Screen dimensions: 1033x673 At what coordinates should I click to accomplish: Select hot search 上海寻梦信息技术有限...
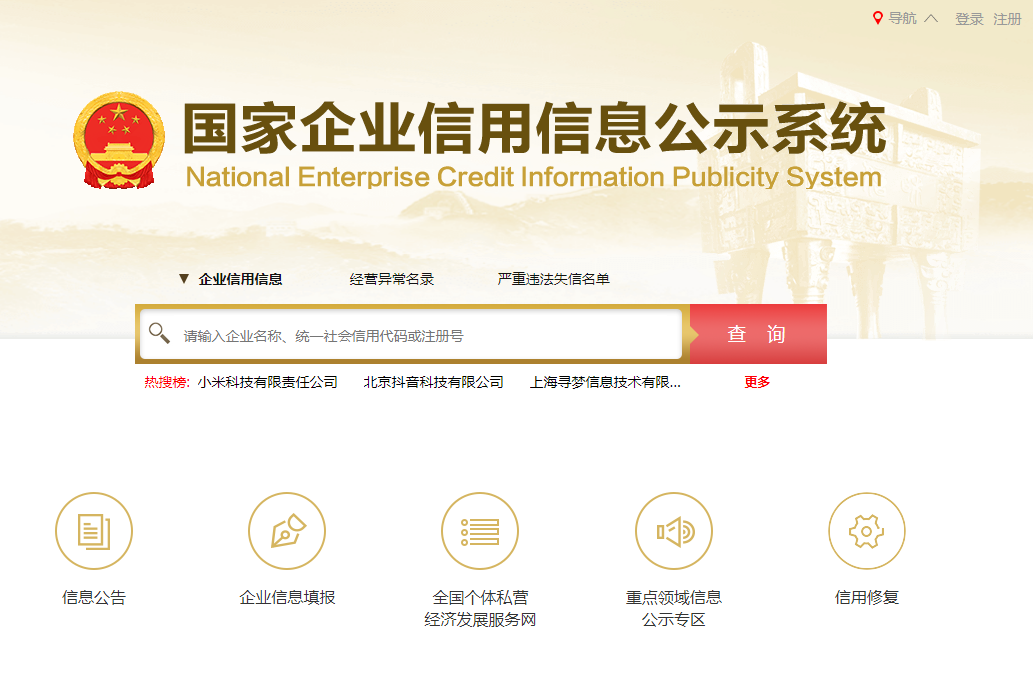(x=605, y=383)
